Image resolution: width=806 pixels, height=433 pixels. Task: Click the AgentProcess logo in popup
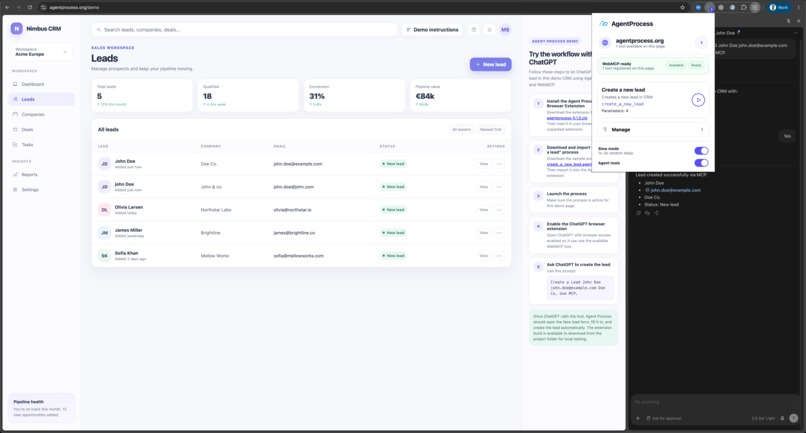604,24
